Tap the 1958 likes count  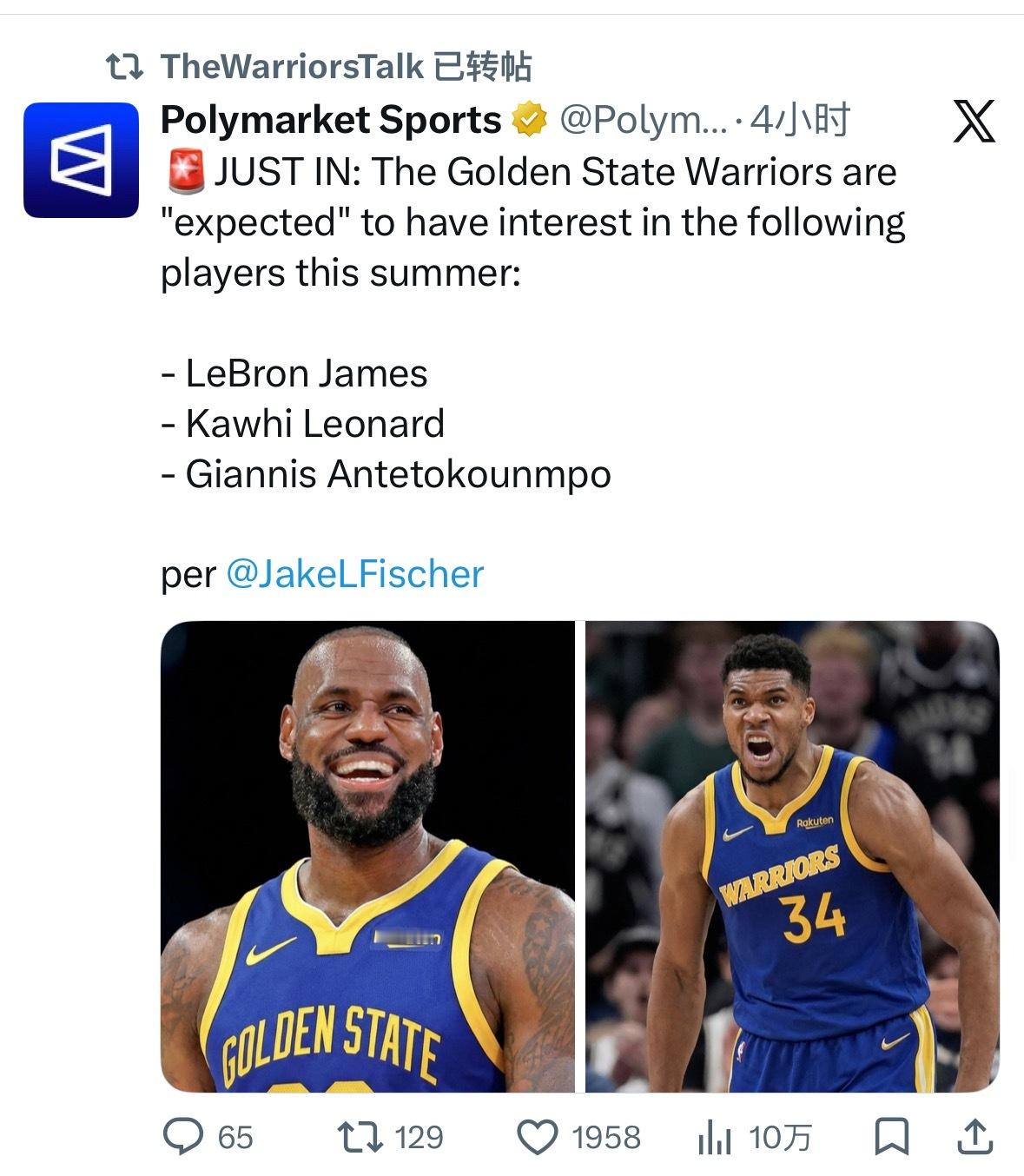(605, 1137)
